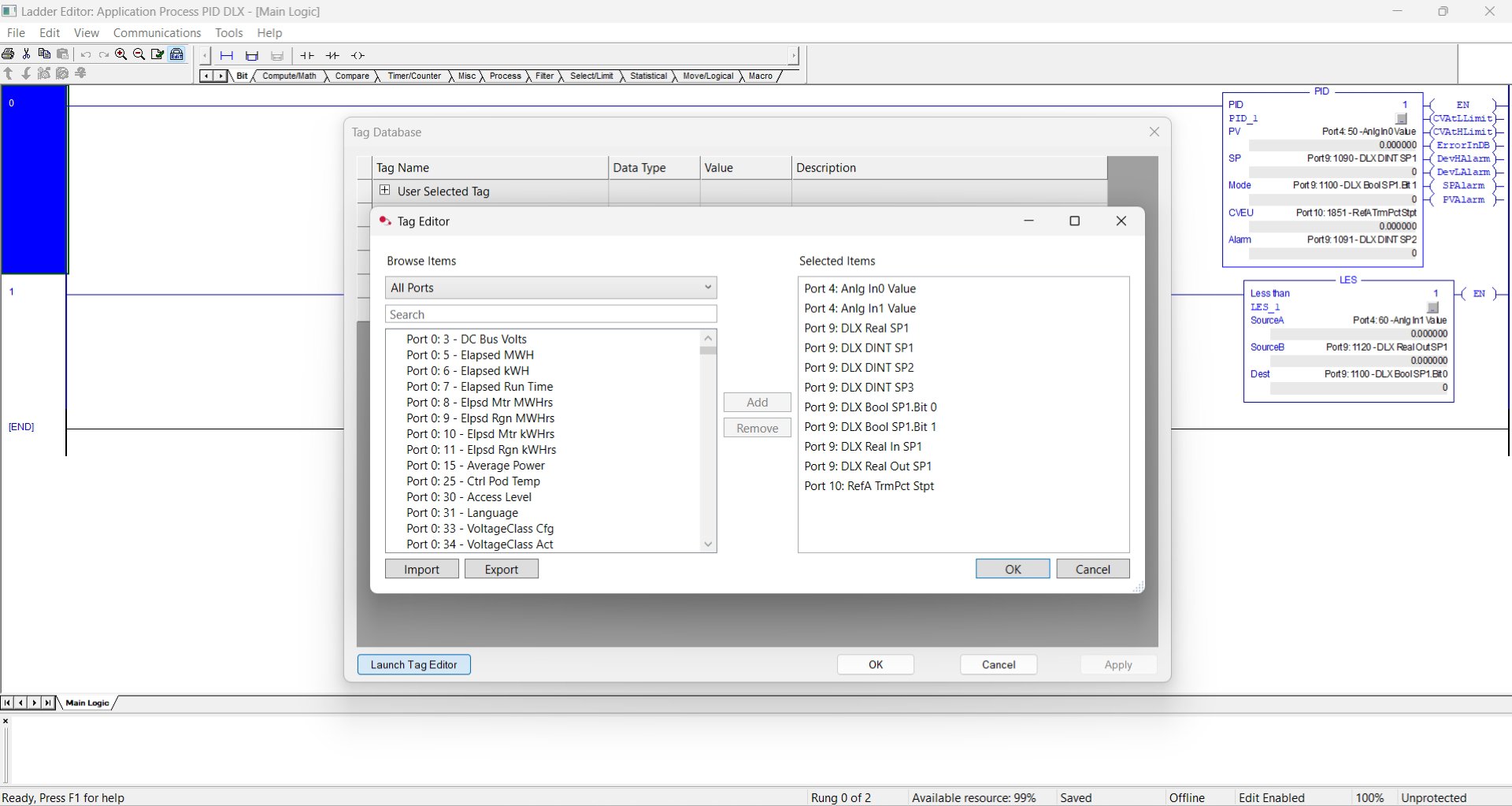This screenshot has height=806, width=1512.
Task: Add a normally closed contact instruction
Action: (x=332, y=55)
